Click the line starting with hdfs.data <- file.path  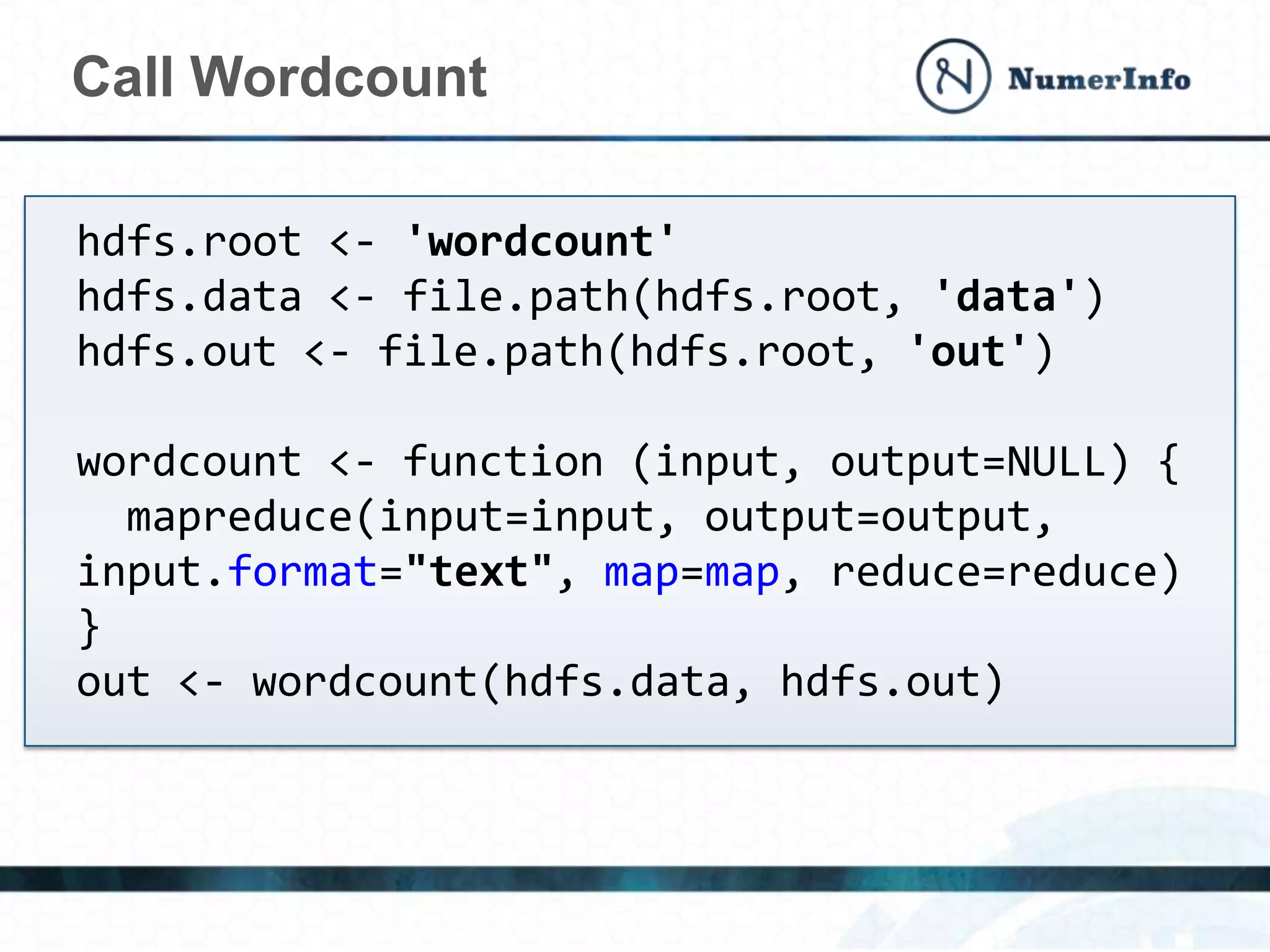coord(590,297)
